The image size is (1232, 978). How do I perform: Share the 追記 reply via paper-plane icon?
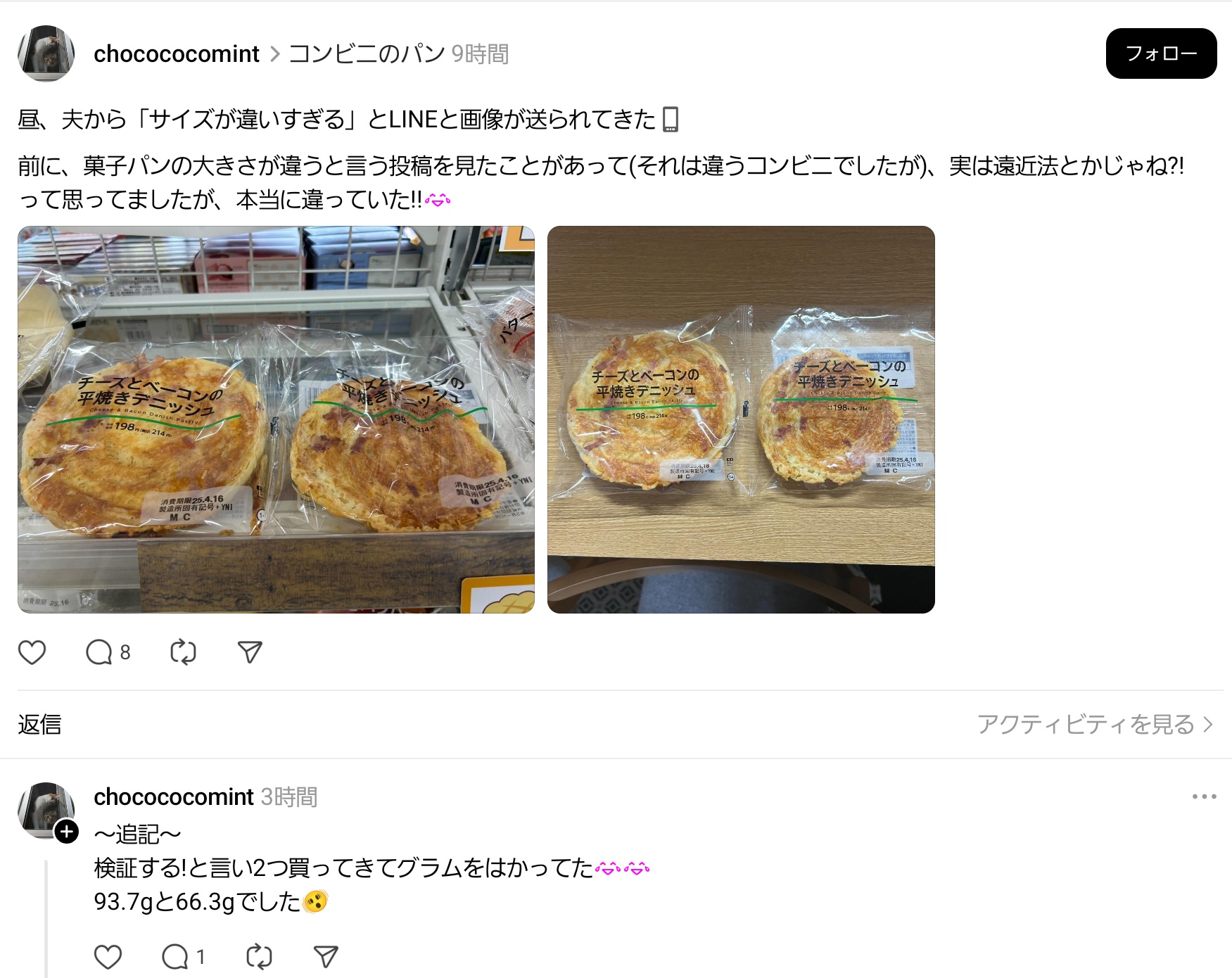pos(326,957)
